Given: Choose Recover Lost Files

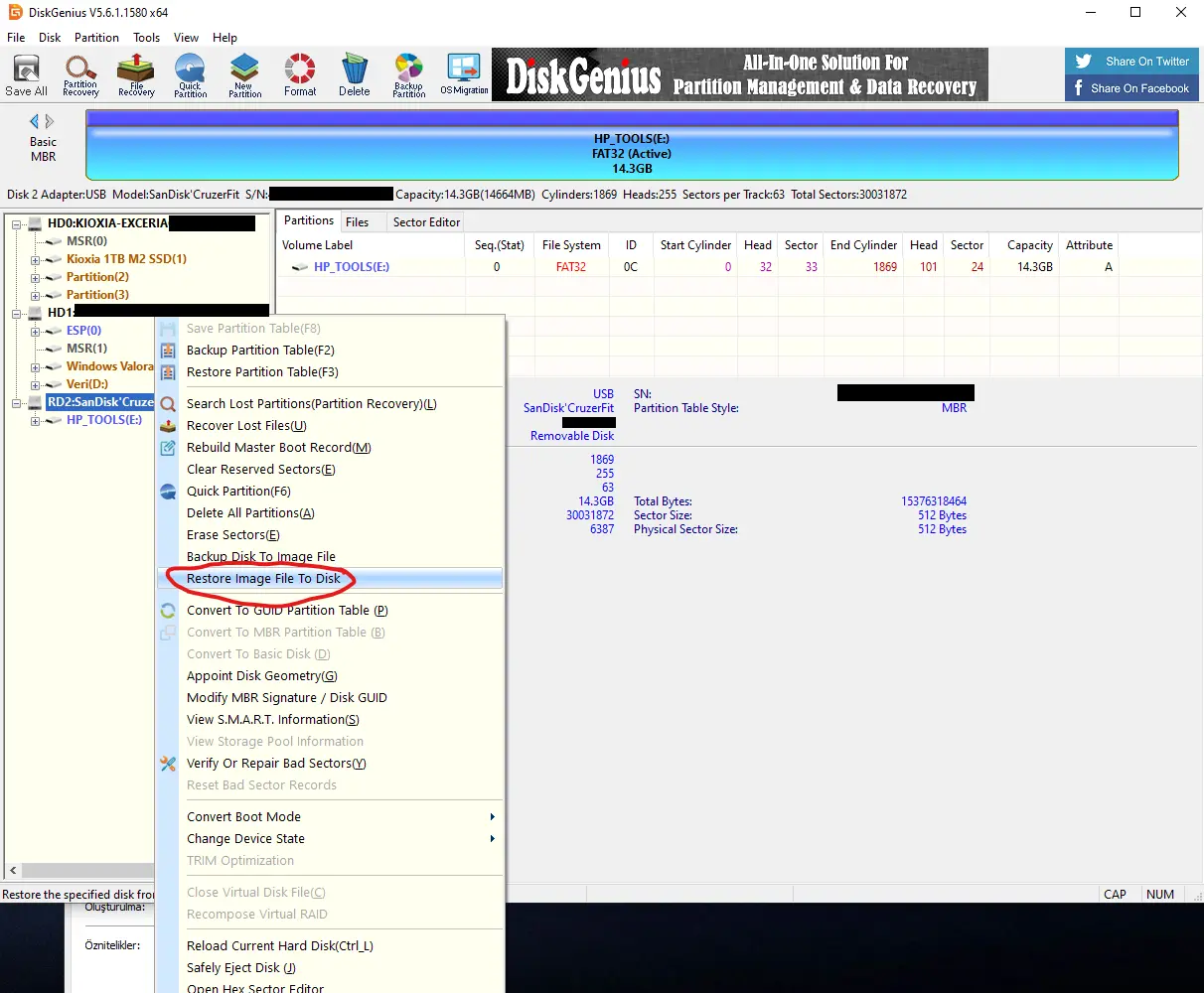Looking at the screenshot, I should point(330,426).
